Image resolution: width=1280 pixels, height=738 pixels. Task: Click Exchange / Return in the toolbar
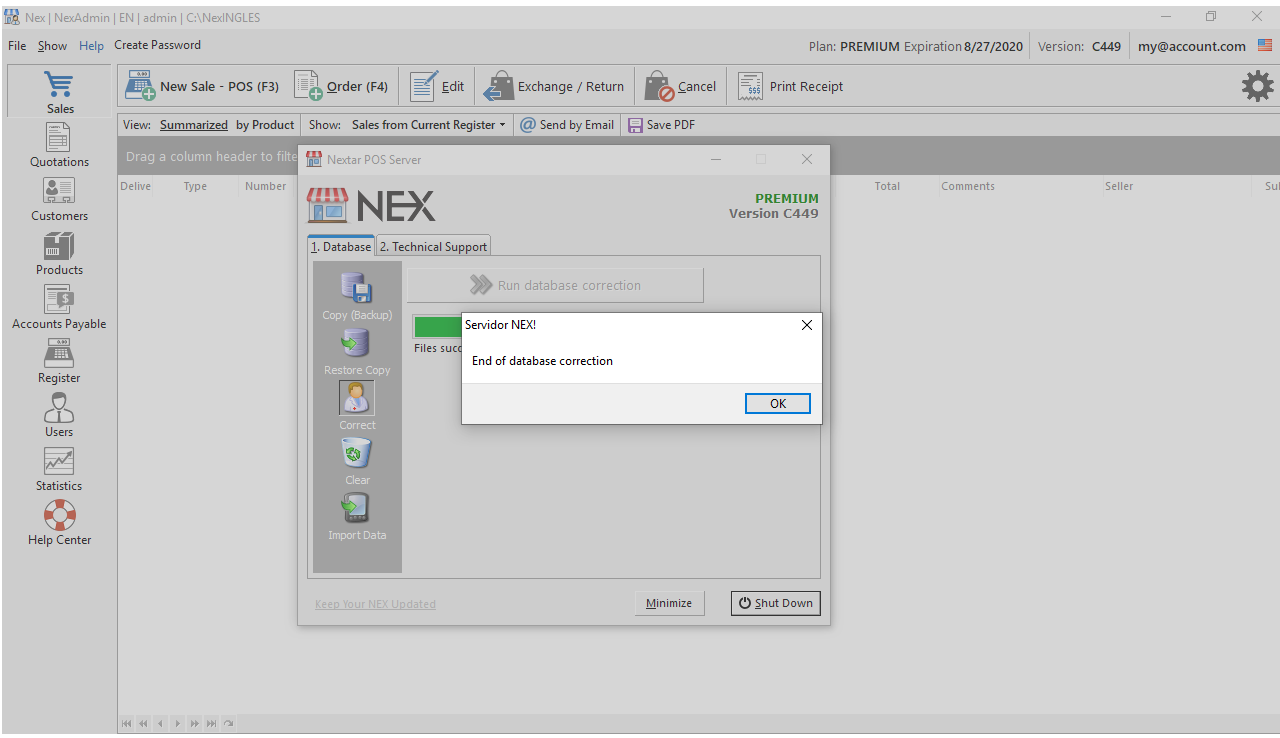tap(553, 87)
